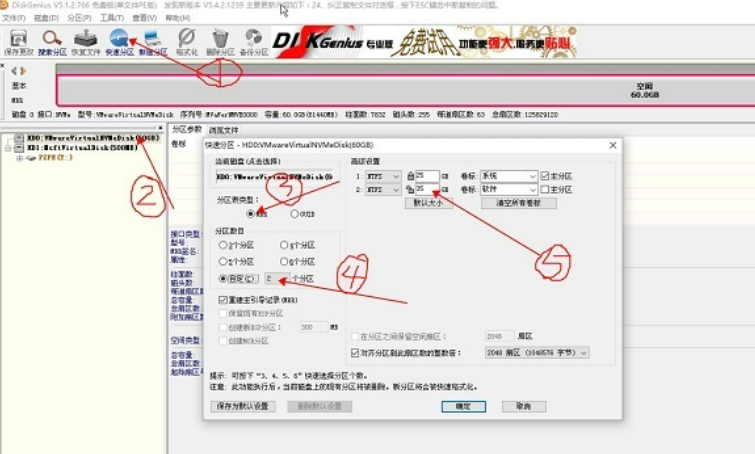Confirm with the 确定 button

463,406
